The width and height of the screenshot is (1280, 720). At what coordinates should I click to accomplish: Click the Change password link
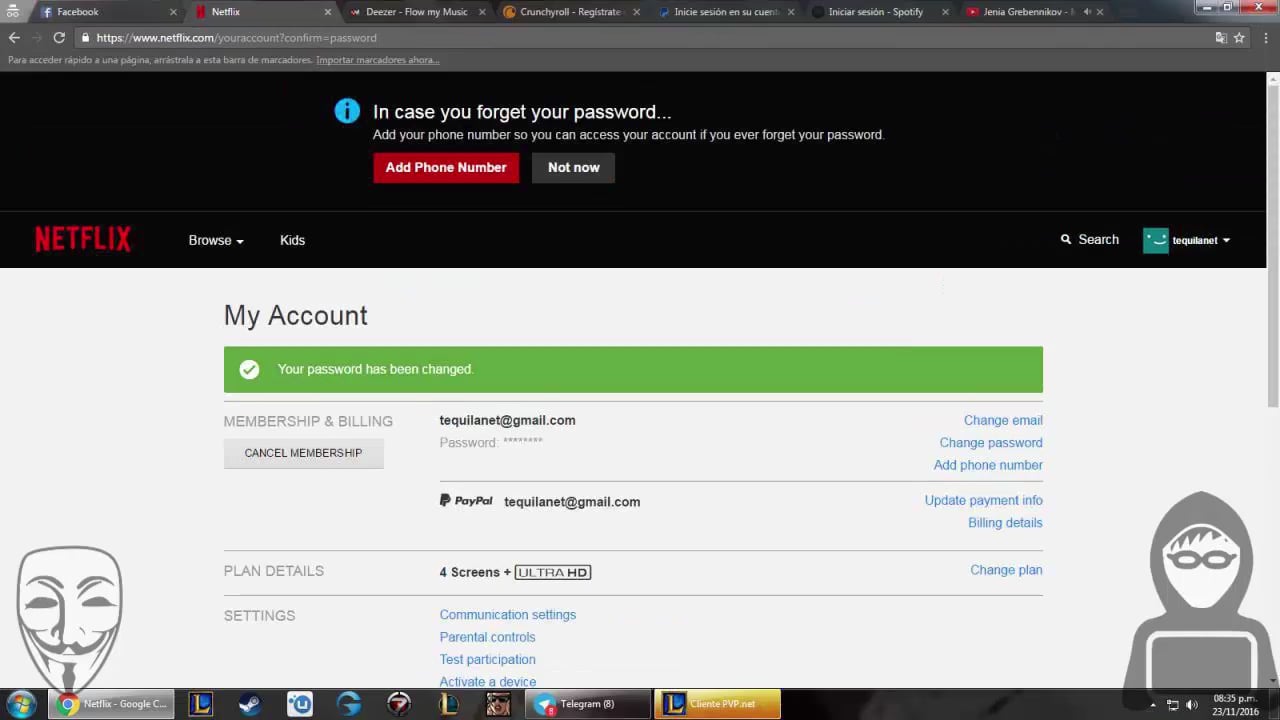click(x=991, y=442)
